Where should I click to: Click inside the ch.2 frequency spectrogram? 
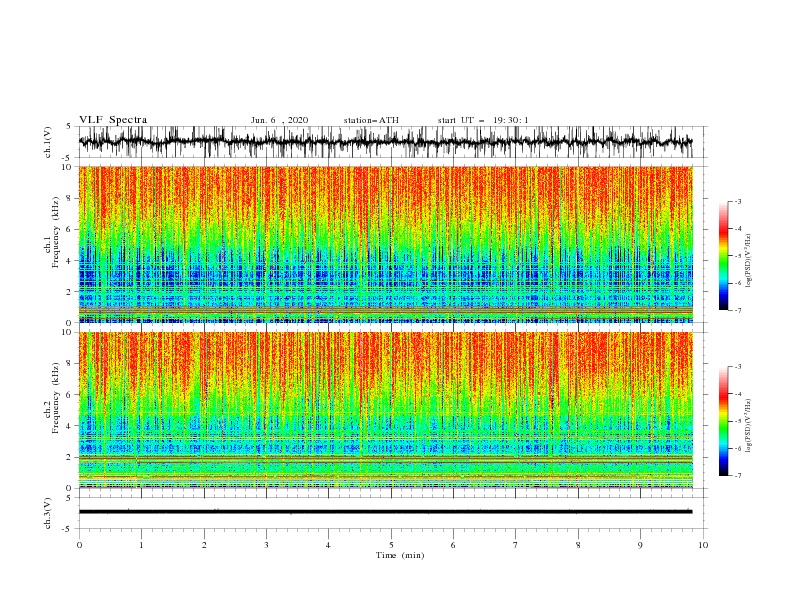385,410
